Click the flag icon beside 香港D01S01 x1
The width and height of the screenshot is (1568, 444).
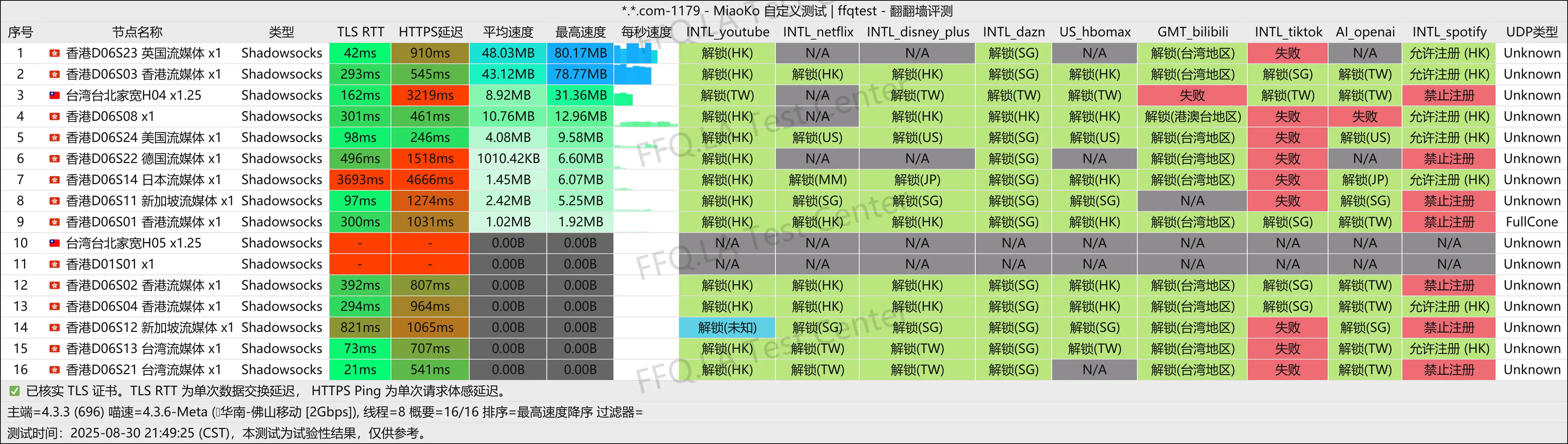coord(54,265)
